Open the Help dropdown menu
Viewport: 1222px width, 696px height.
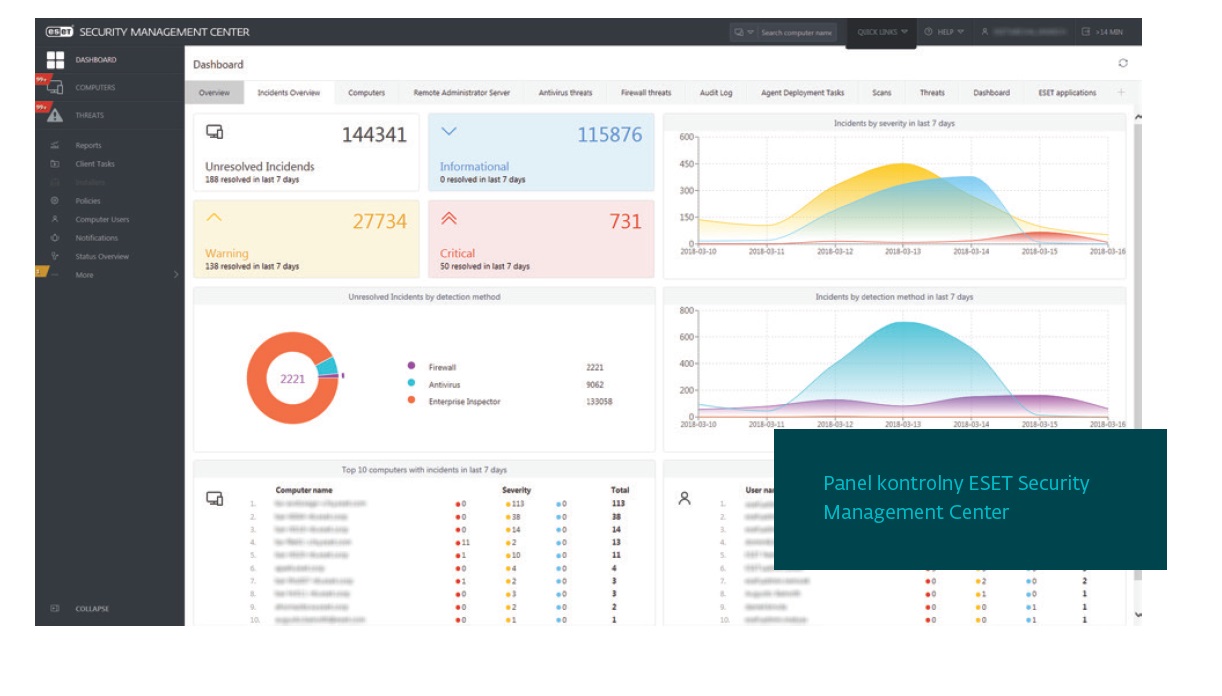coord(944,32)
